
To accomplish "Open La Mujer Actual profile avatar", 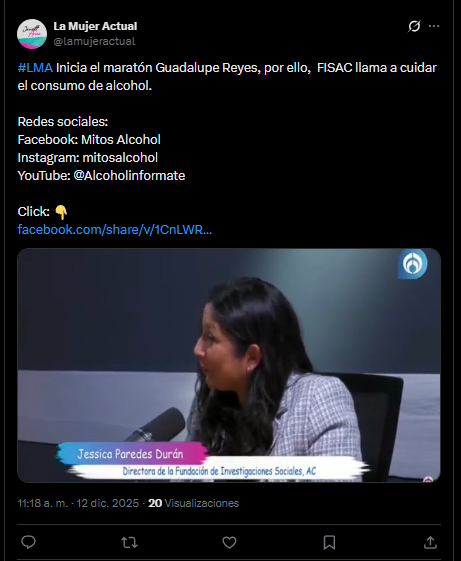I will coord(32,34).
